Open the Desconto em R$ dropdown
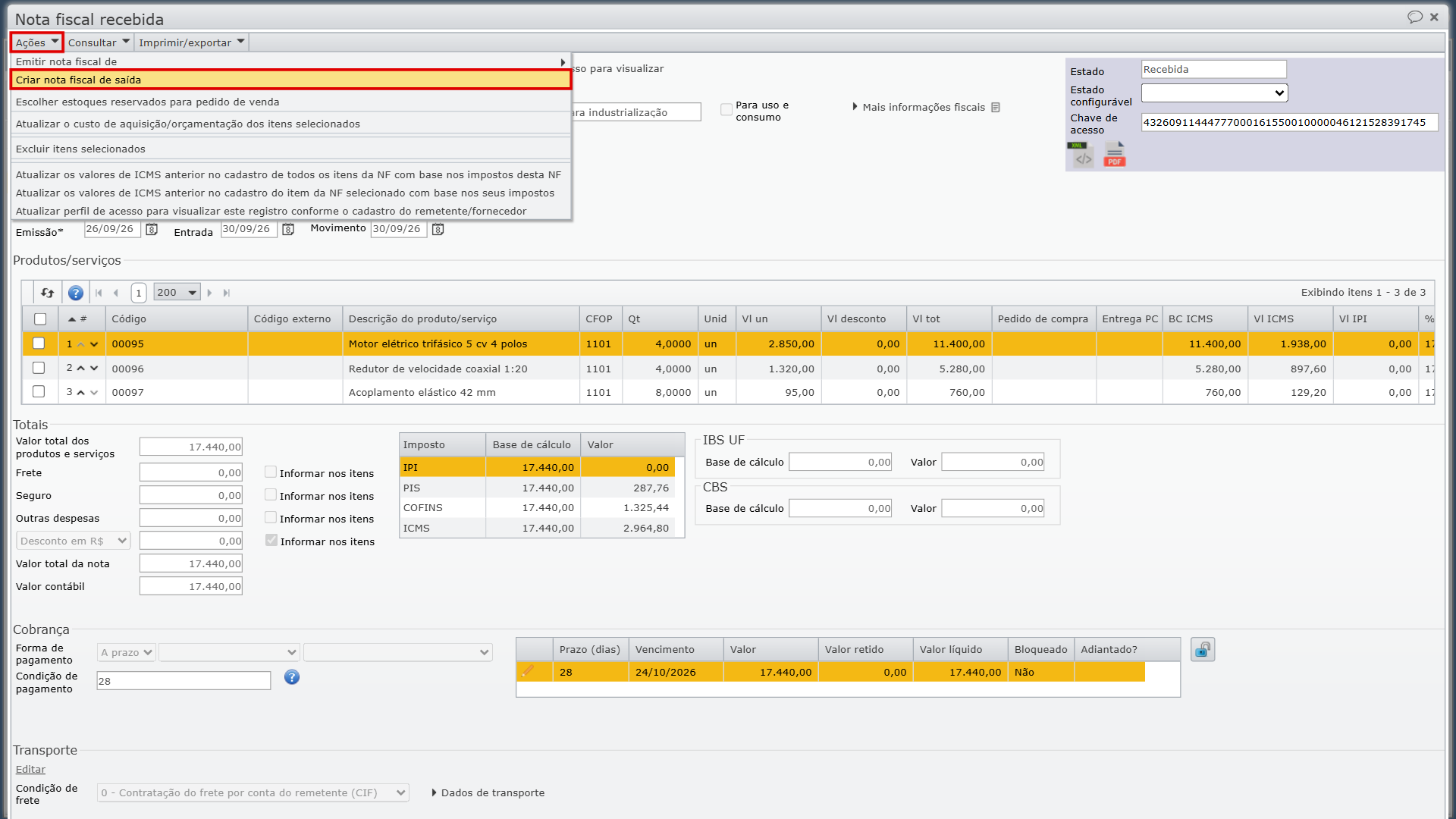This screenshot has height=819, width=1456. 74,541
